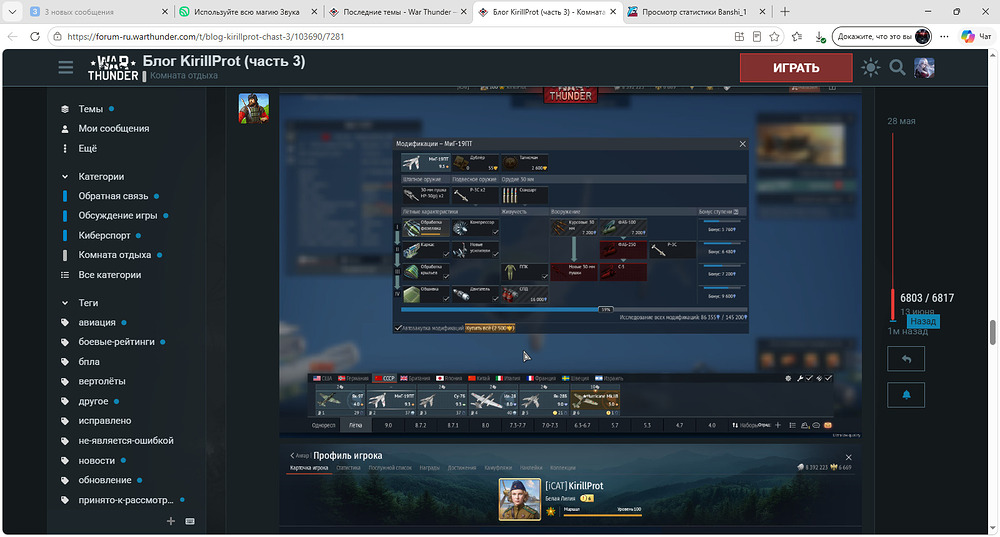Select the другое tag
The image size is (1000, 537).
pyautogui.click(x=93, y=401)
